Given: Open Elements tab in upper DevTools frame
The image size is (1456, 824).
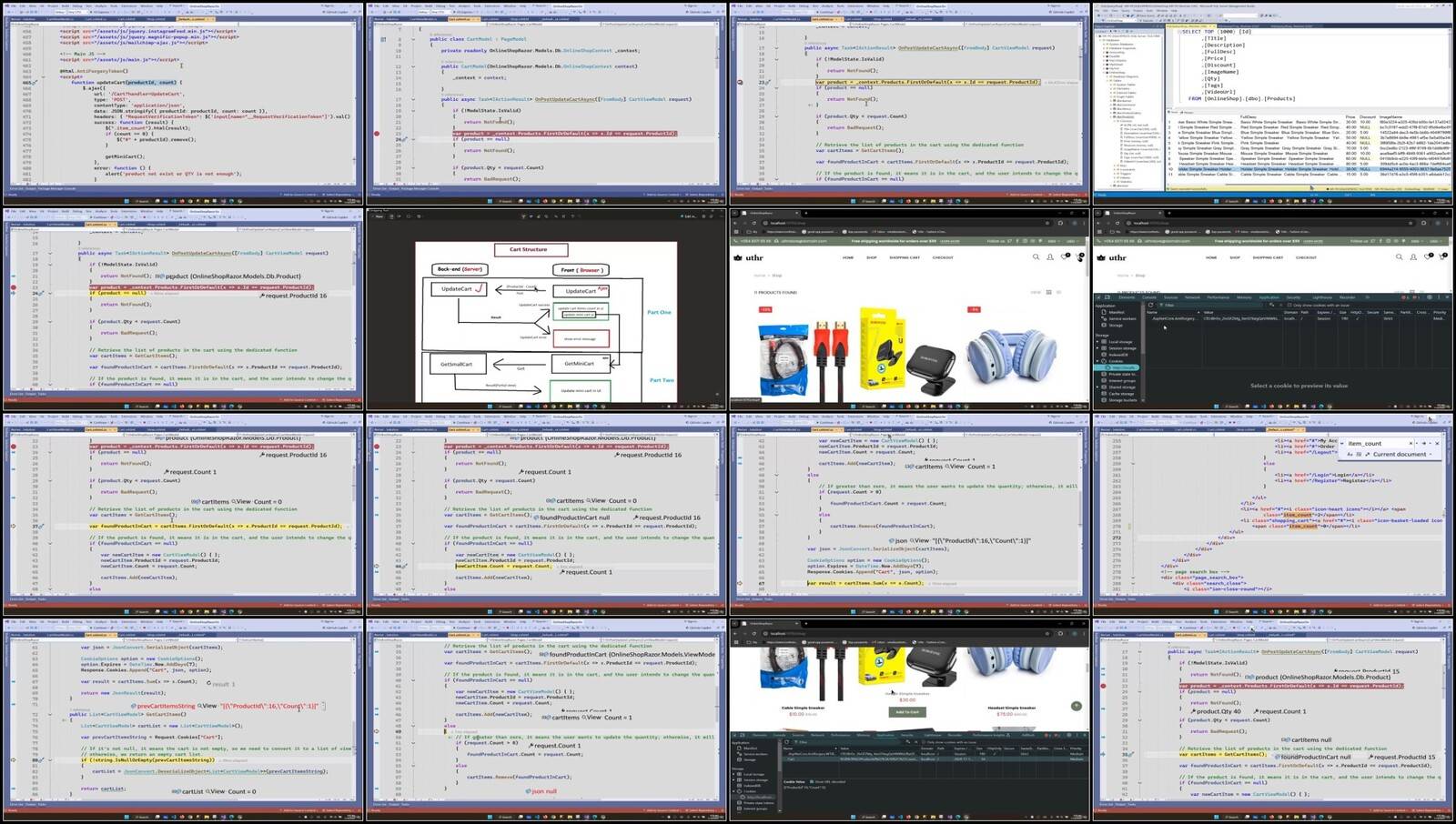Looking at the screenshot, I should tap(1127, 296).
